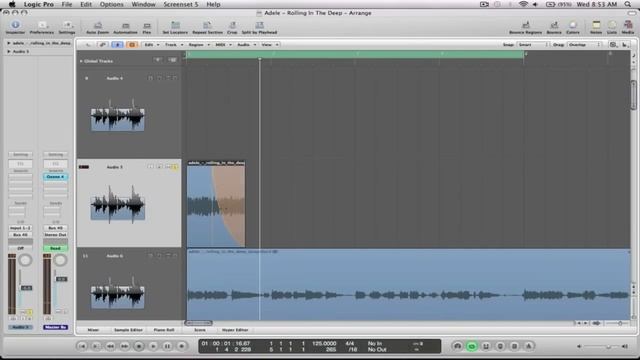Click the Set Locators icon
The image size is (640, 360).
(175, 25)
